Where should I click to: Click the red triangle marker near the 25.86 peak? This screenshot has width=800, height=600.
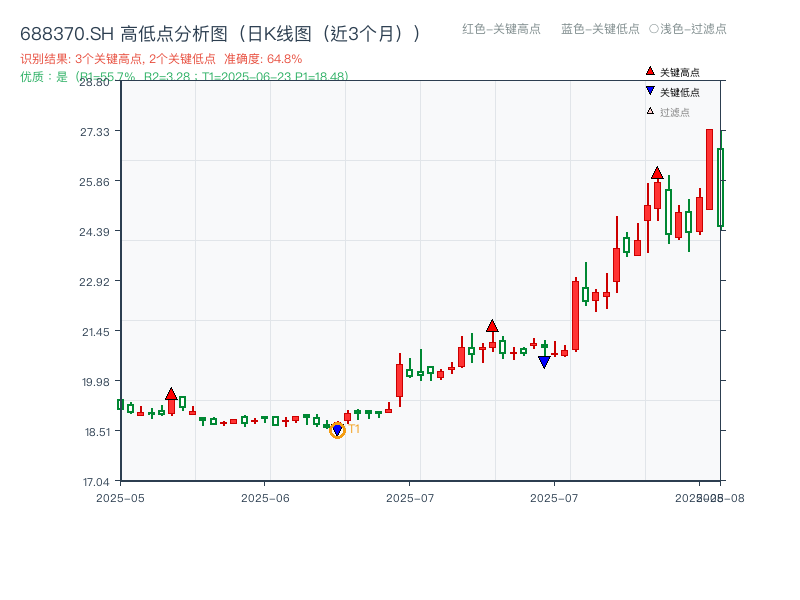[x=658, y=174]
